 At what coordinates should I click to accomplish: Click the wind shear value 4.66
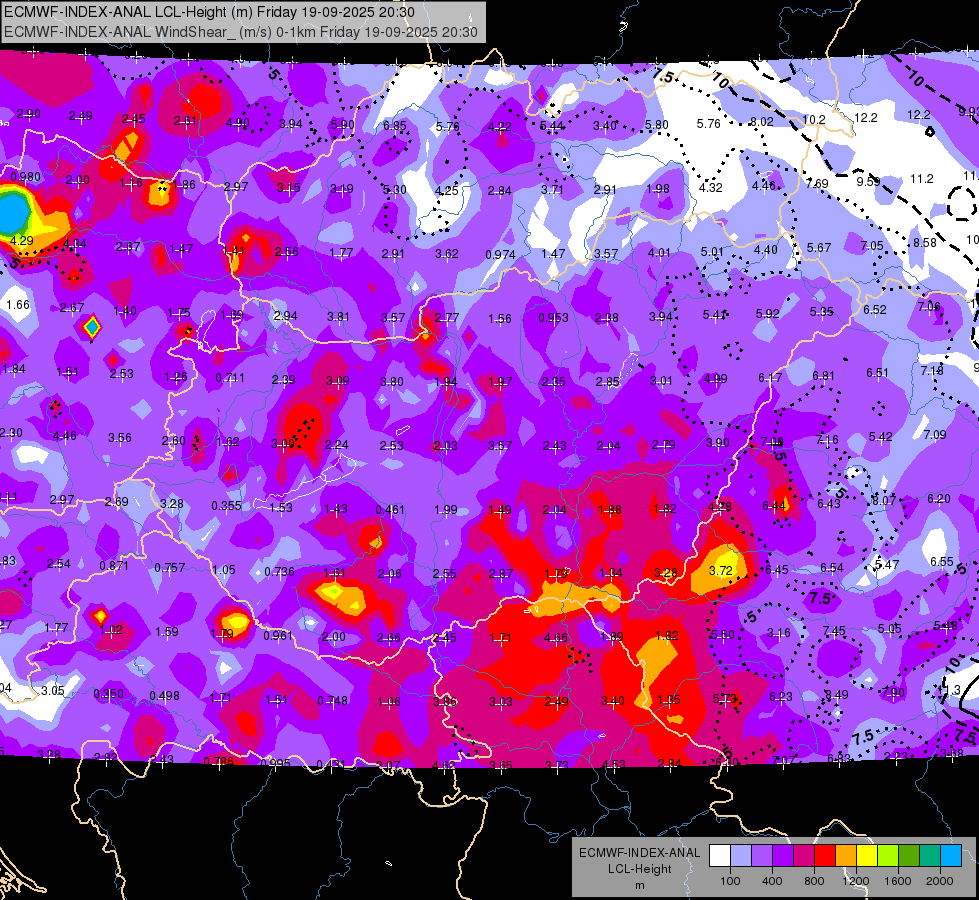(x=556, y=638)
